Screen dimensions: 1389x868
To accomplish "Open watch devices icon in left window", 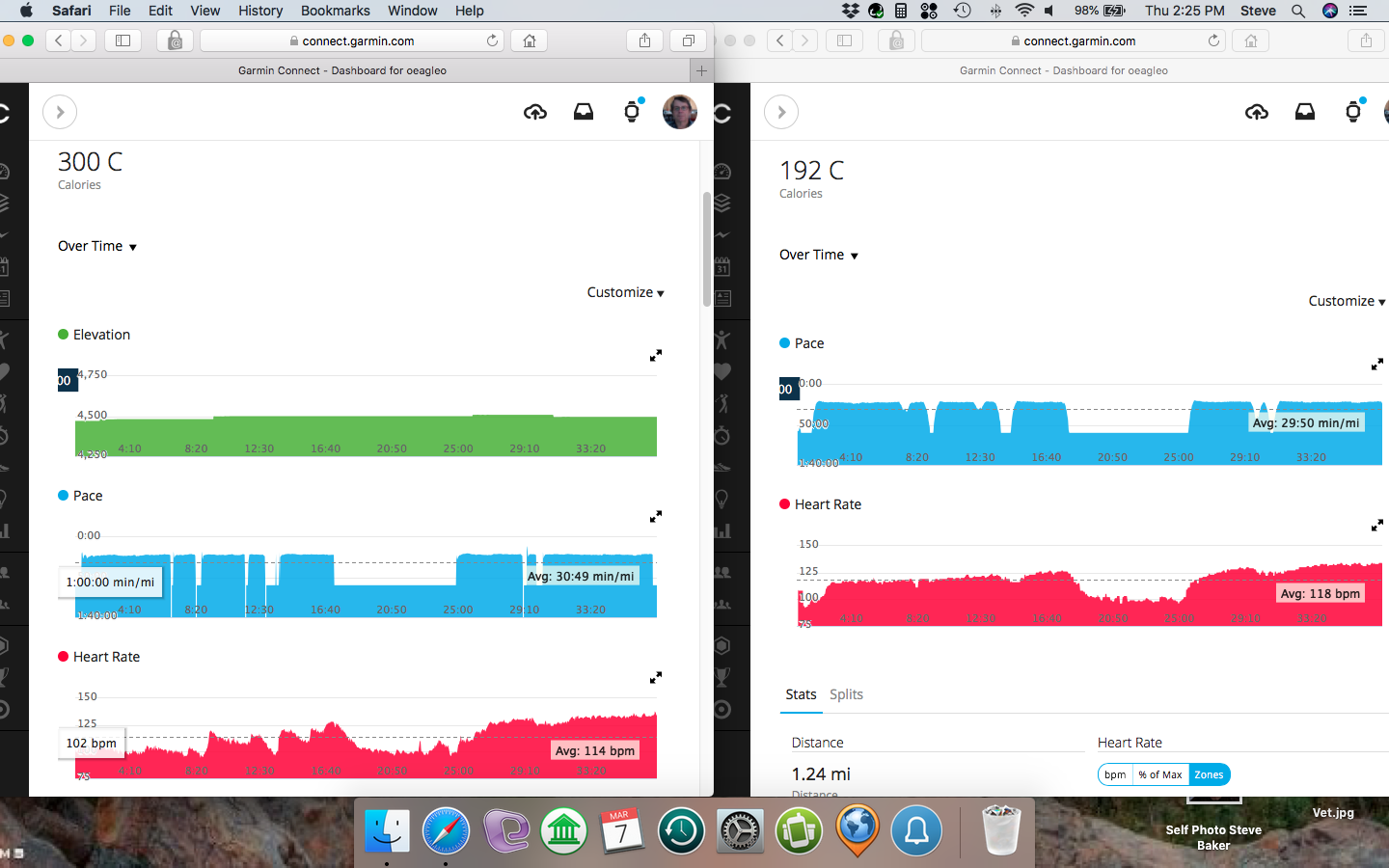I will pos(632,112).
